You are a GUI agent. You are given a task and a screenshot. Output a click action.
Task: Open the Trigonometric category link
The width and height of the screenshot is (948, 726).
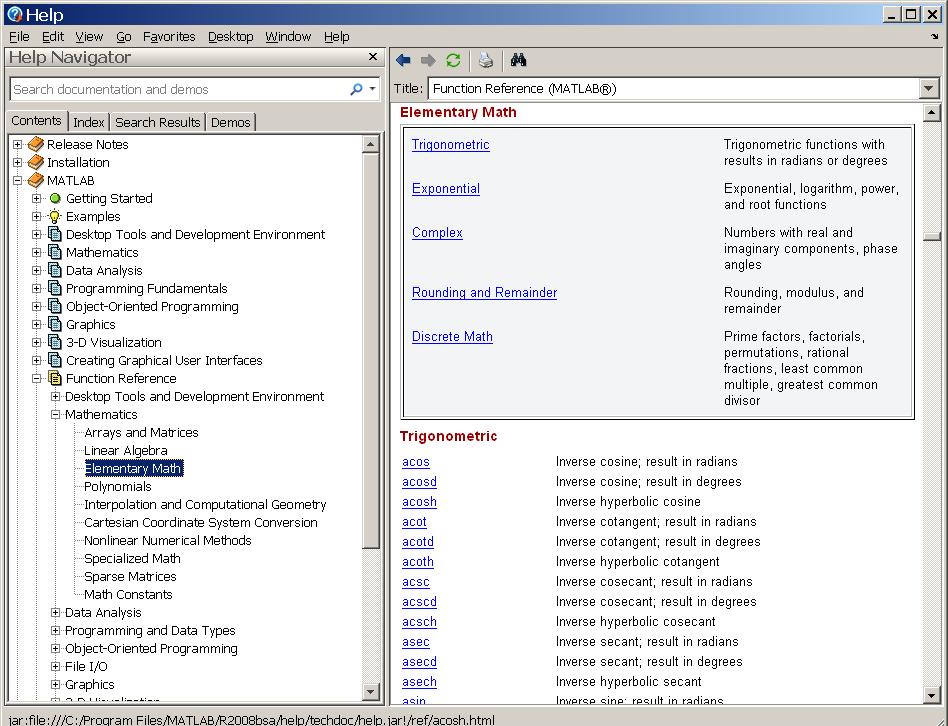coord(450,144)
